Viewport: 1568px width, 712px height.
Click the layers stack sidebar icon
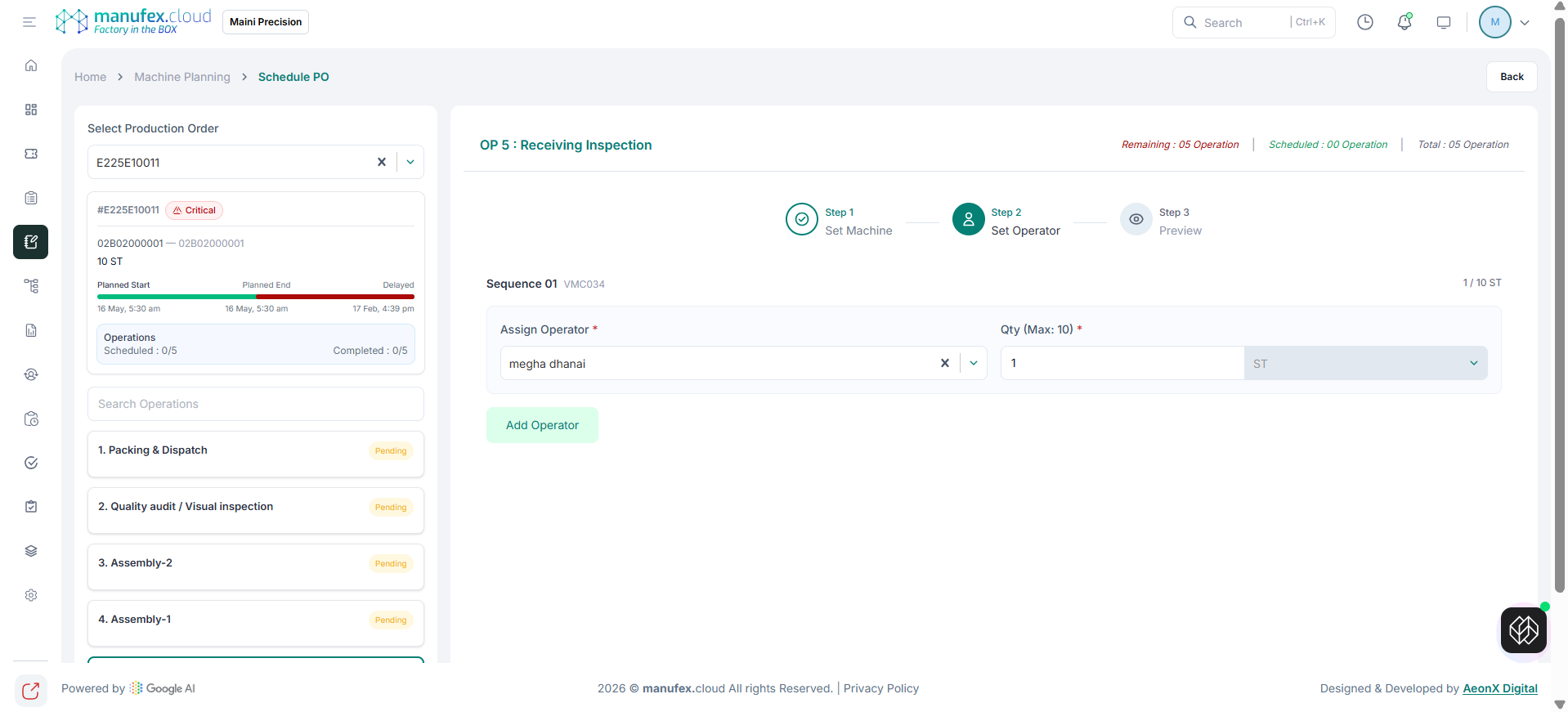31,551
